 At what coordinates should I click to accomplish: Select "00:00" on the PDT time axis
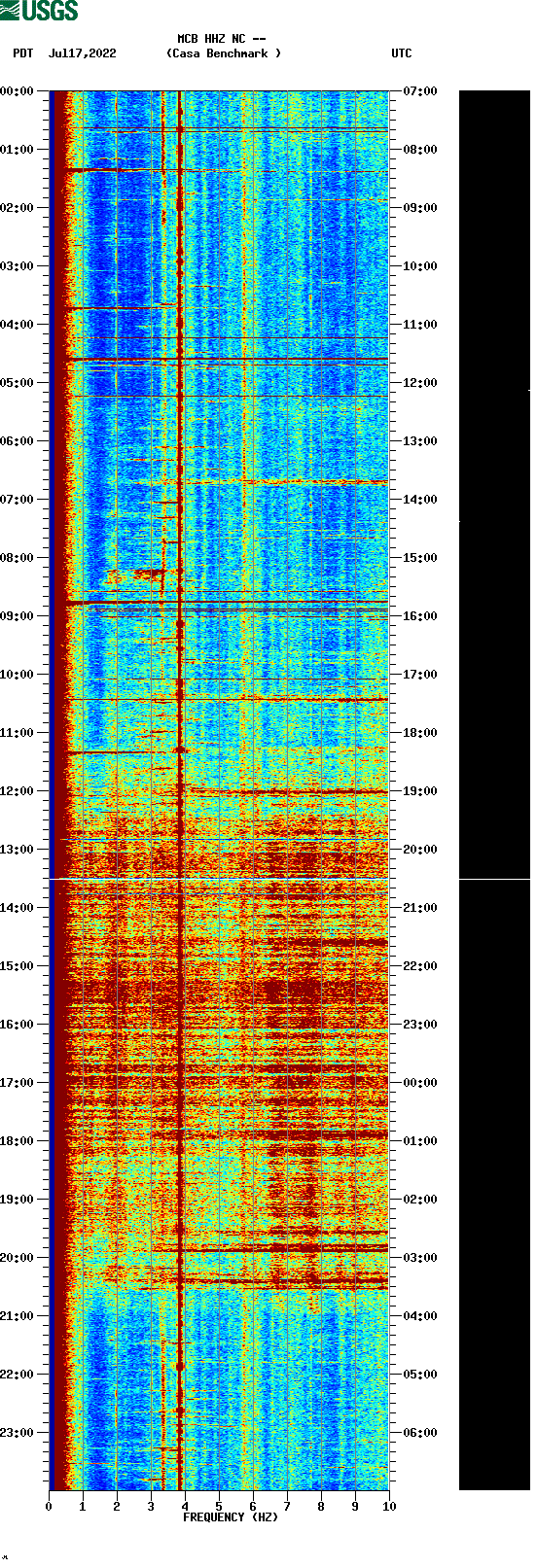pyautogui.click(x=17, y=91)
